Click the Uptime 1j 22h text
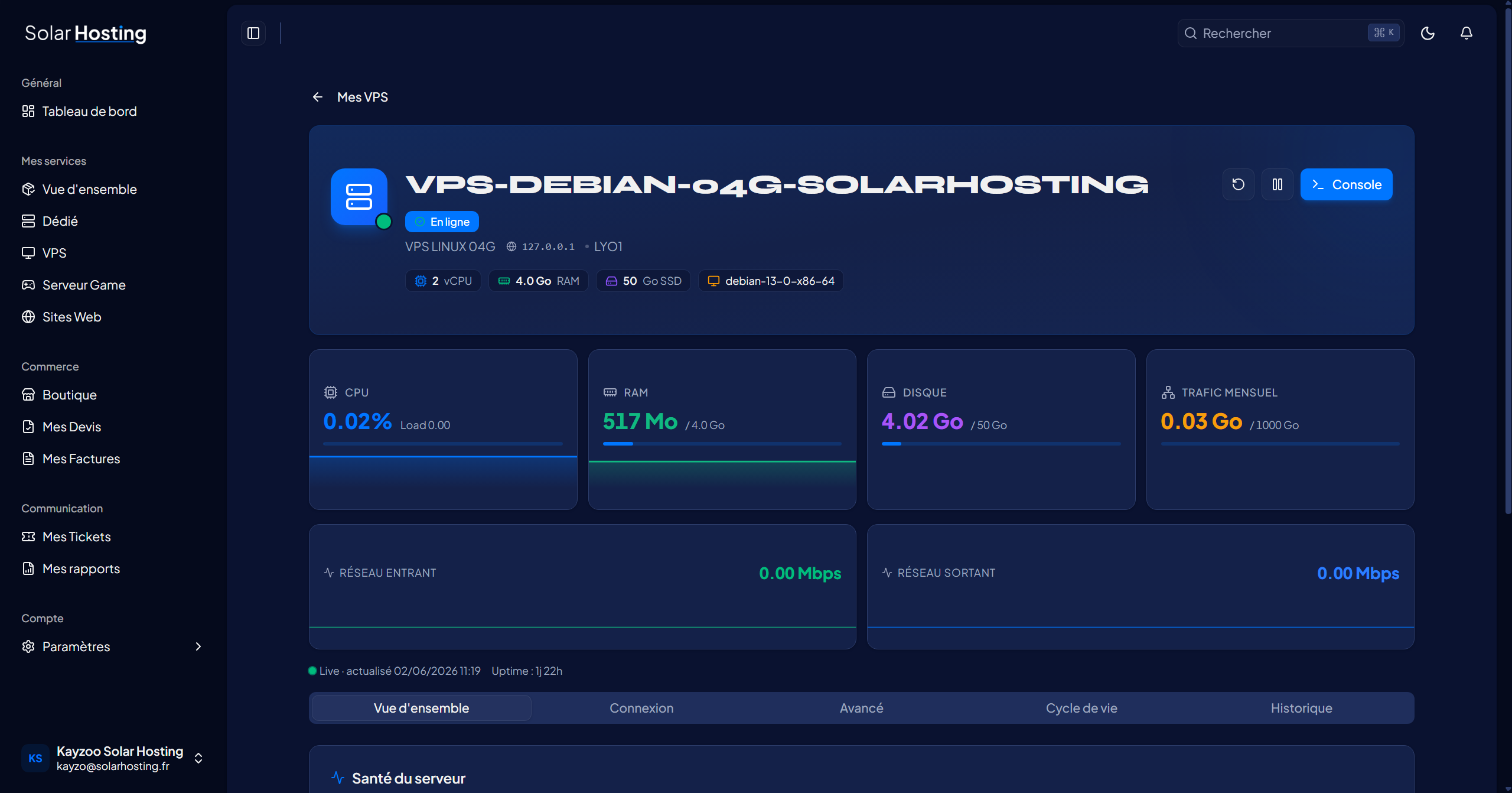Screen dimensions: 1512x793 point(527,671)
